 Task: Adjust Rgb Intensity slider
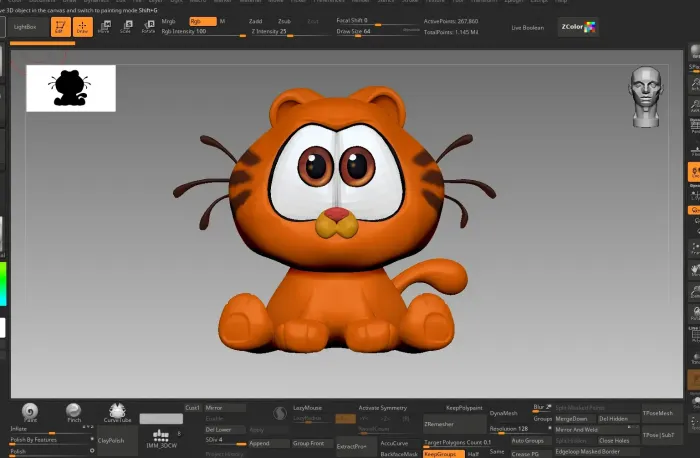204,32
